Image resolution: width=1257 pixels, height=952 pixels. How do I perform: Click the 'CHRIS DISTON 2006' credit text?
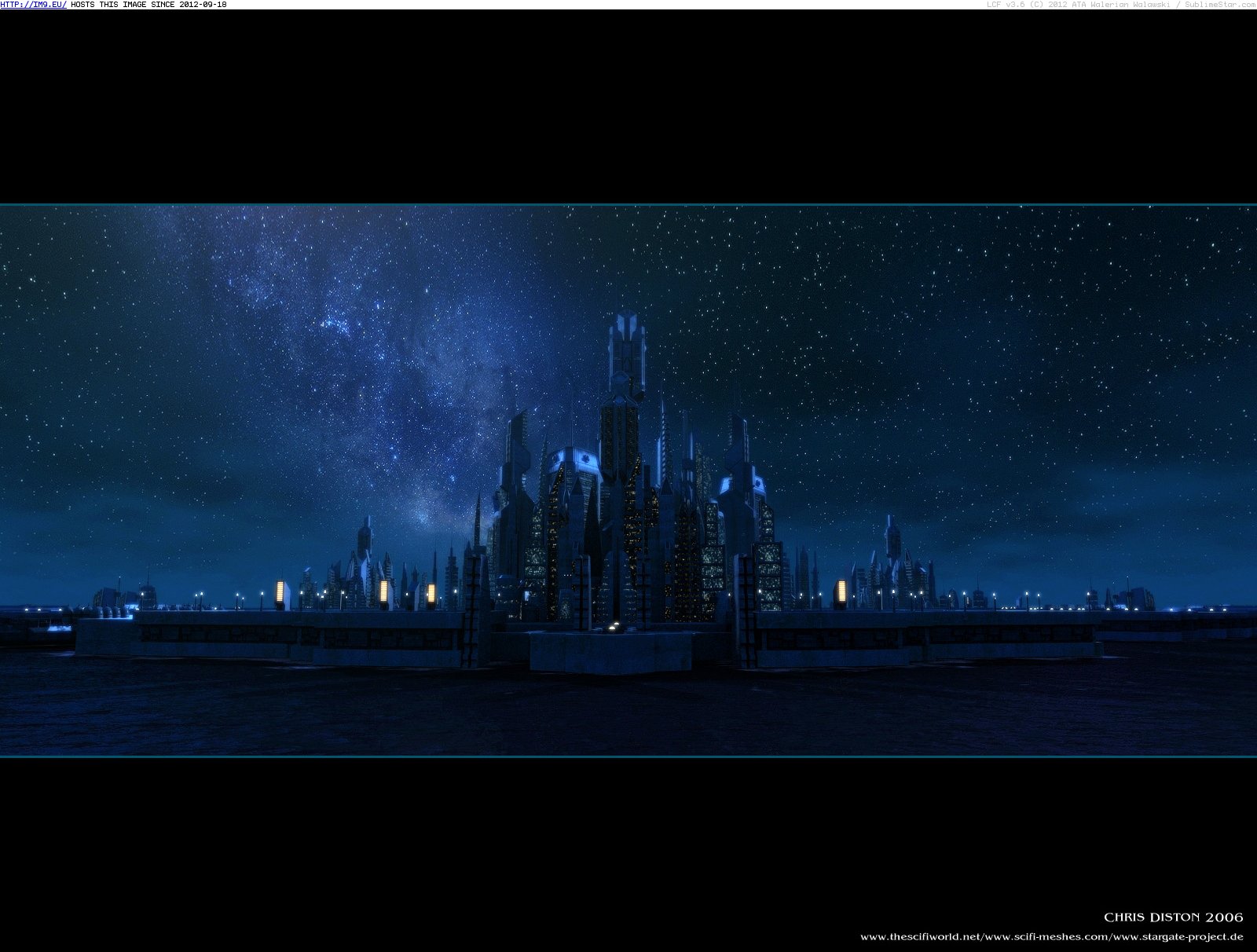click(1173, 917)
